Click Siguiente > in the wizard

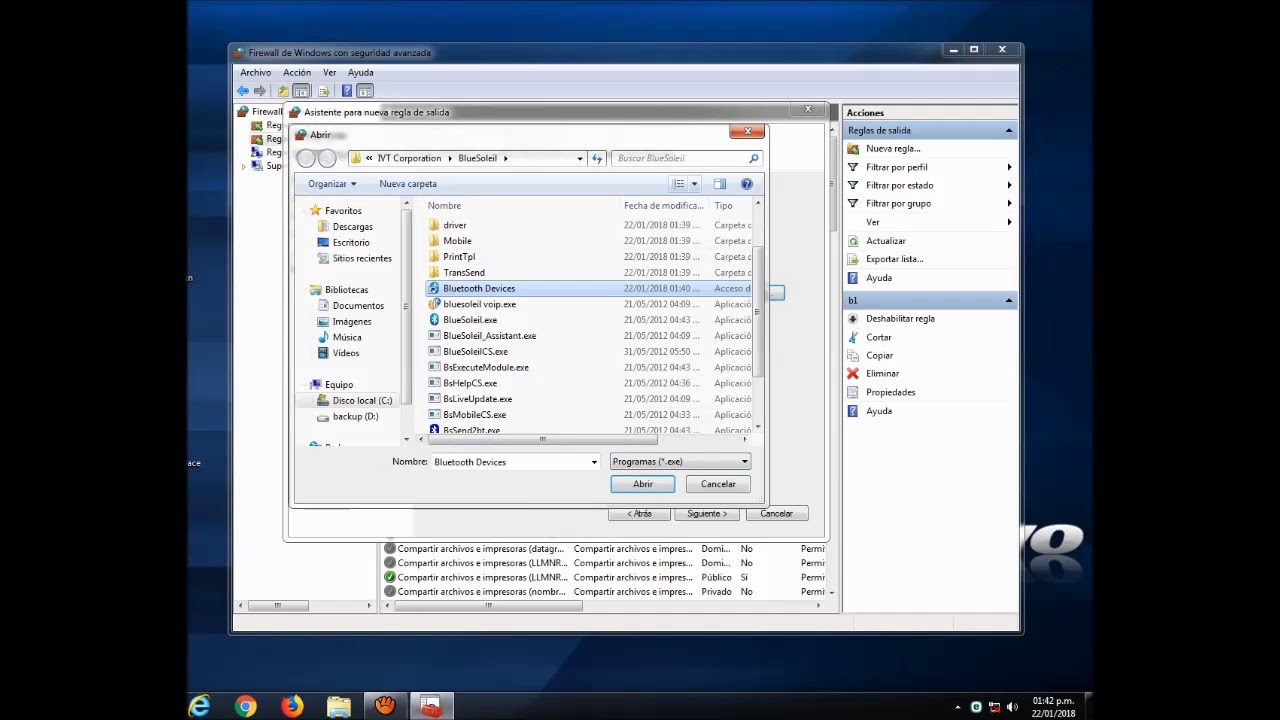tap(707, 514)
